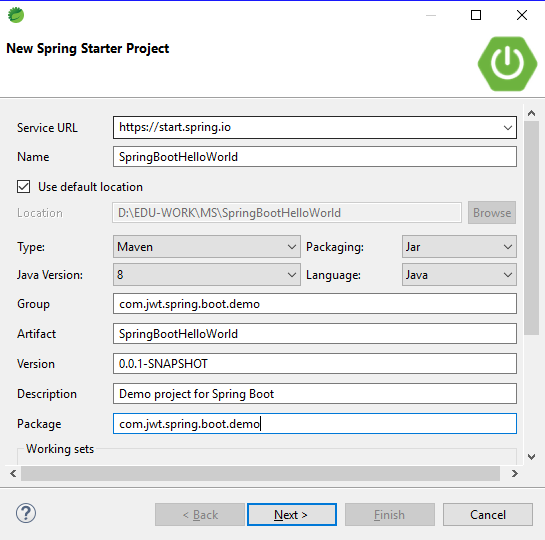The image size is (545, 540).
Task: Click the vertical scrollbar thumb
Action: 531,228
